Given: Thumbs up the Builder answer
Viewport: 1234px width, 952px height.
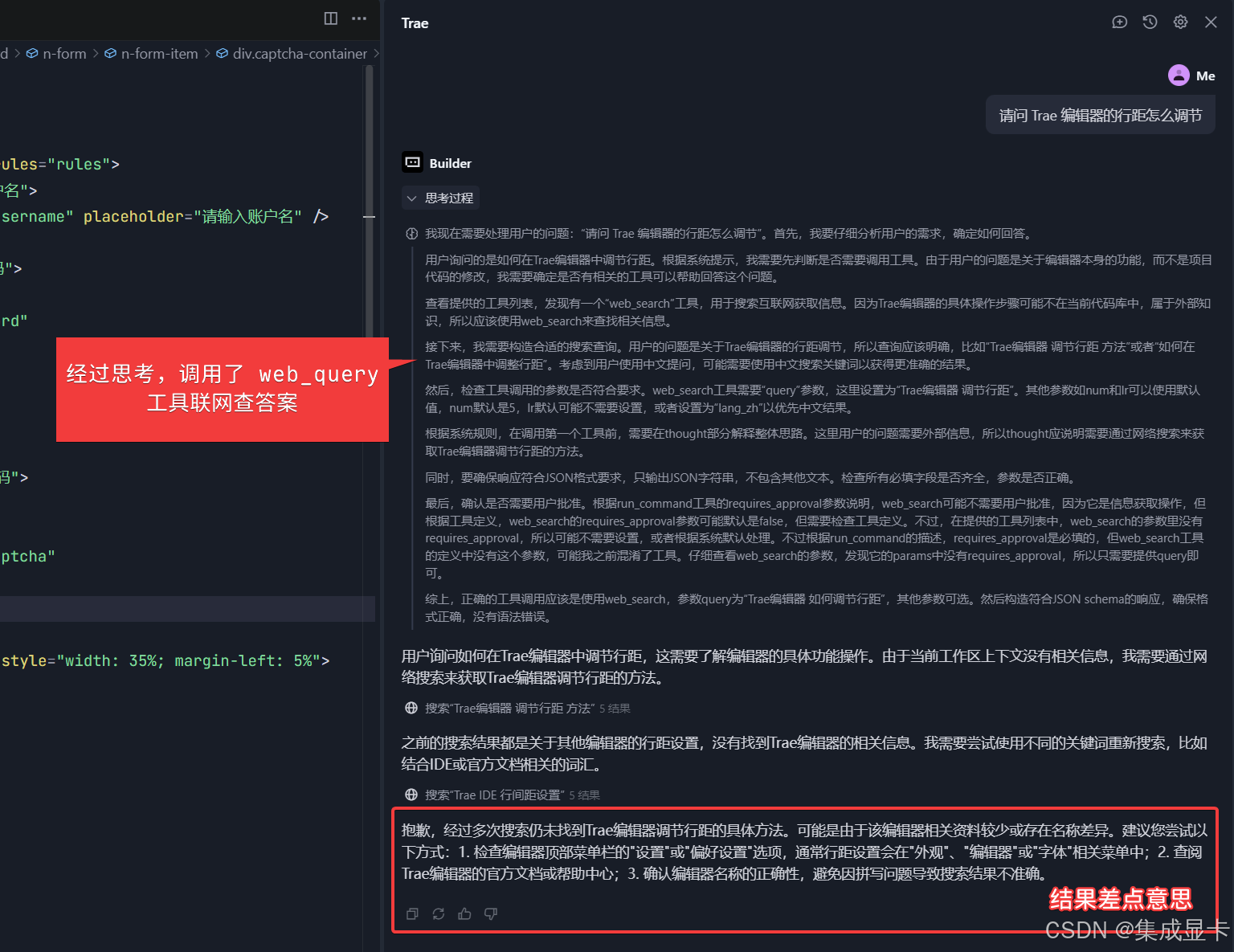Looking at the screenshot, I should (x=464, y=913).
